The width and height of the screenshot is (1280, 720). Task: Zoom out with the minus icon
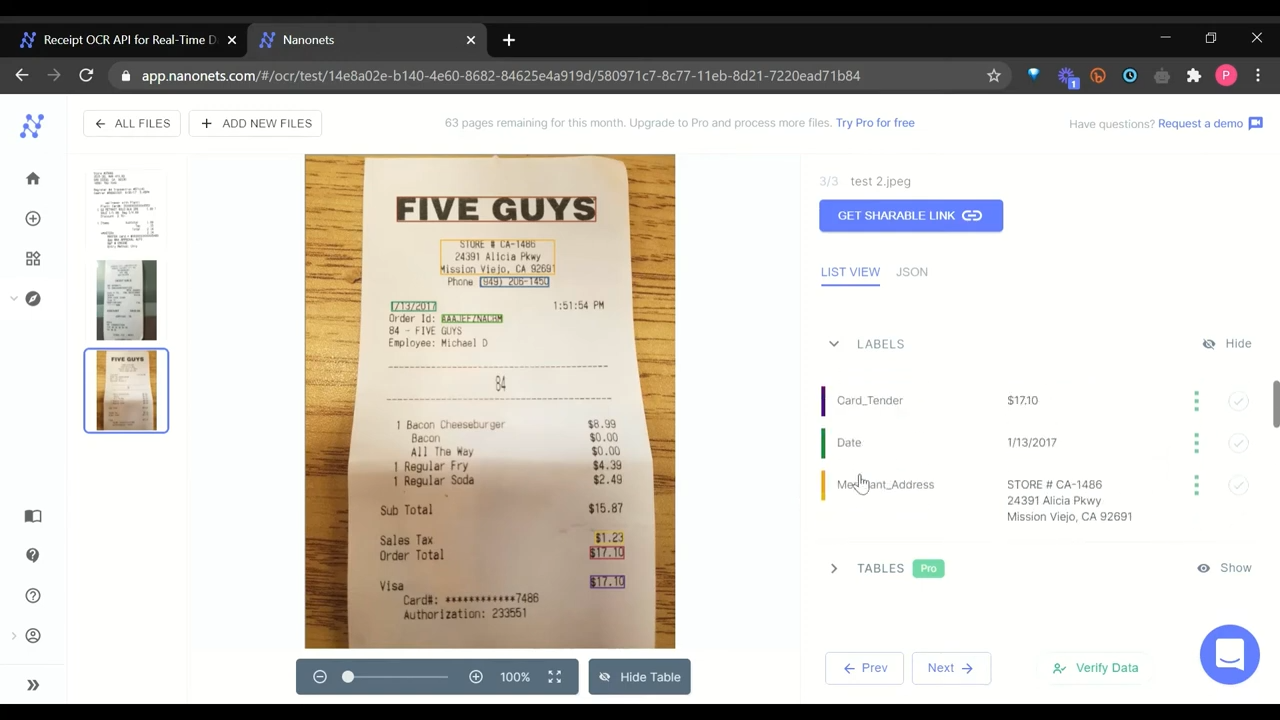320,677
